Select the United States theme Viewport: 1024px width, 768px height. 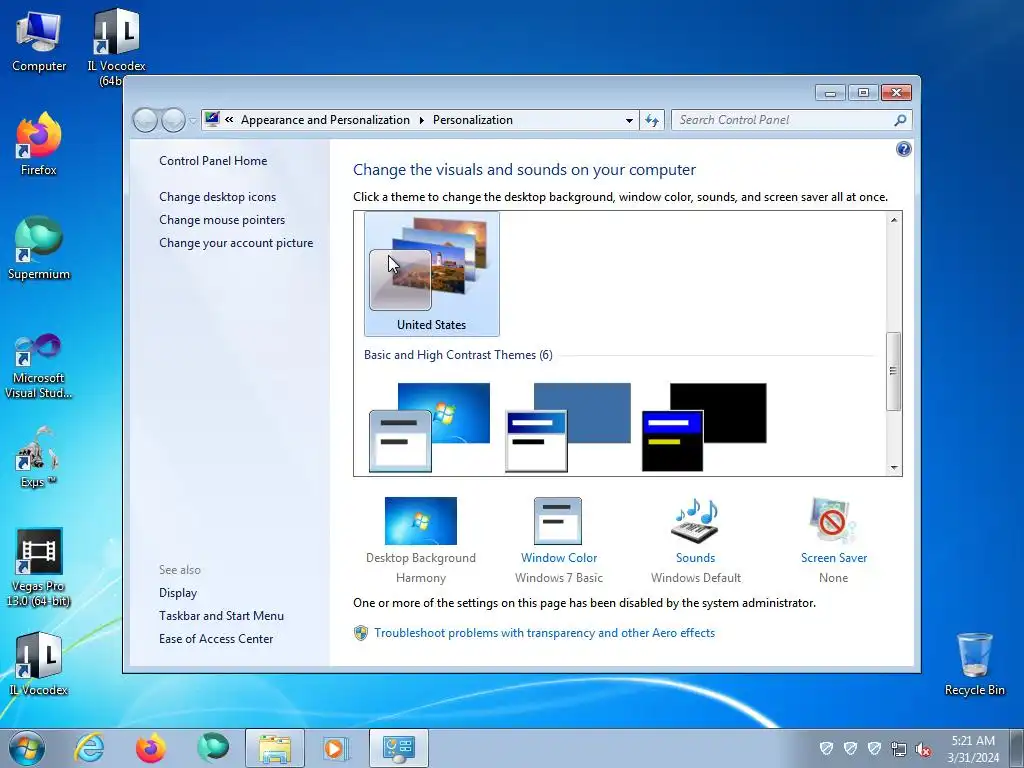point(432,274)
